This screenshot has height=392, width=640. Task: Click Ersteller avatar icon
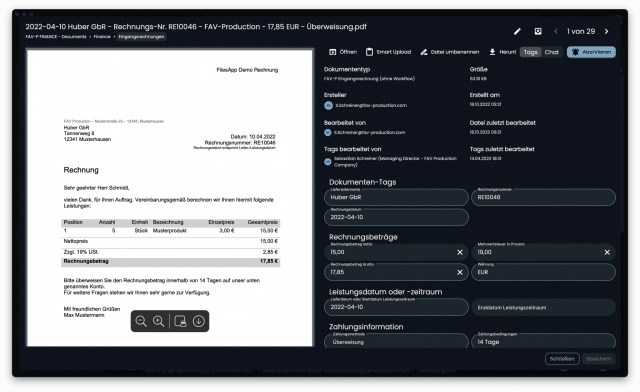(x=328, y=105)
